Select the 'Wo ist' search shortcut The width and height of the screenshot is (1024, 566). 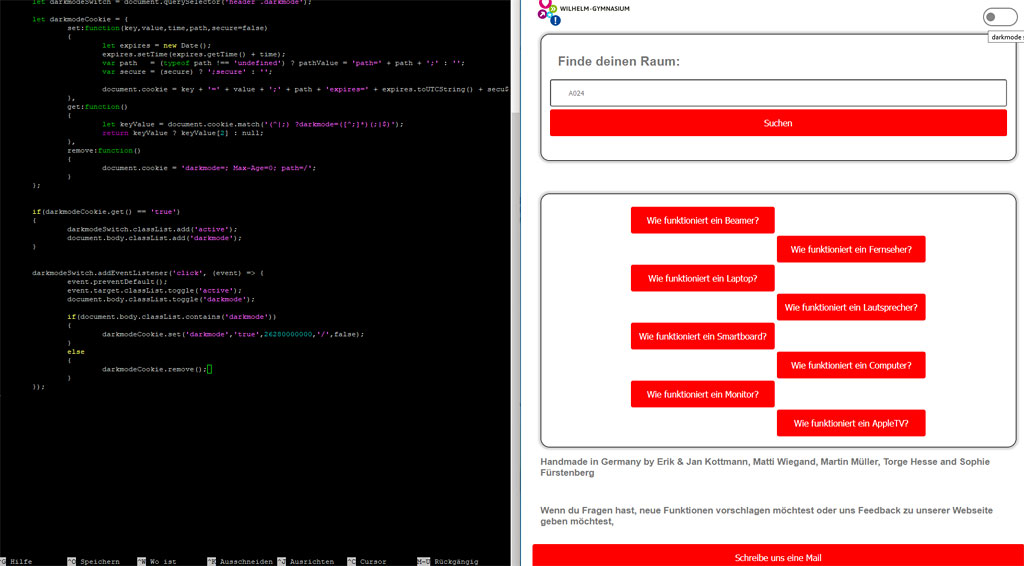point(162,561)
